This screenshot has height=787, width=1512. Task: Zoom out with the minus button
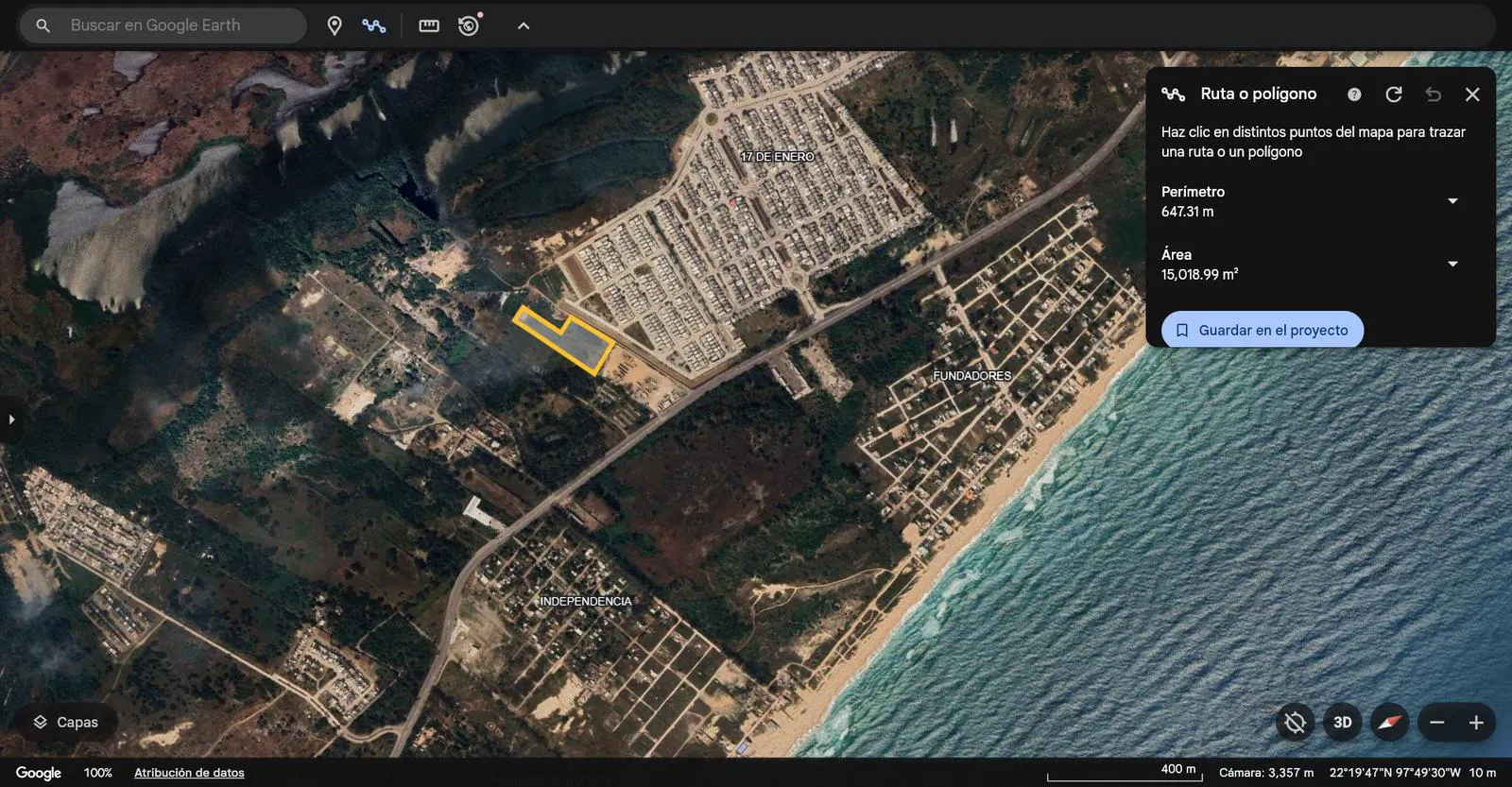(x=1437, y=723)
